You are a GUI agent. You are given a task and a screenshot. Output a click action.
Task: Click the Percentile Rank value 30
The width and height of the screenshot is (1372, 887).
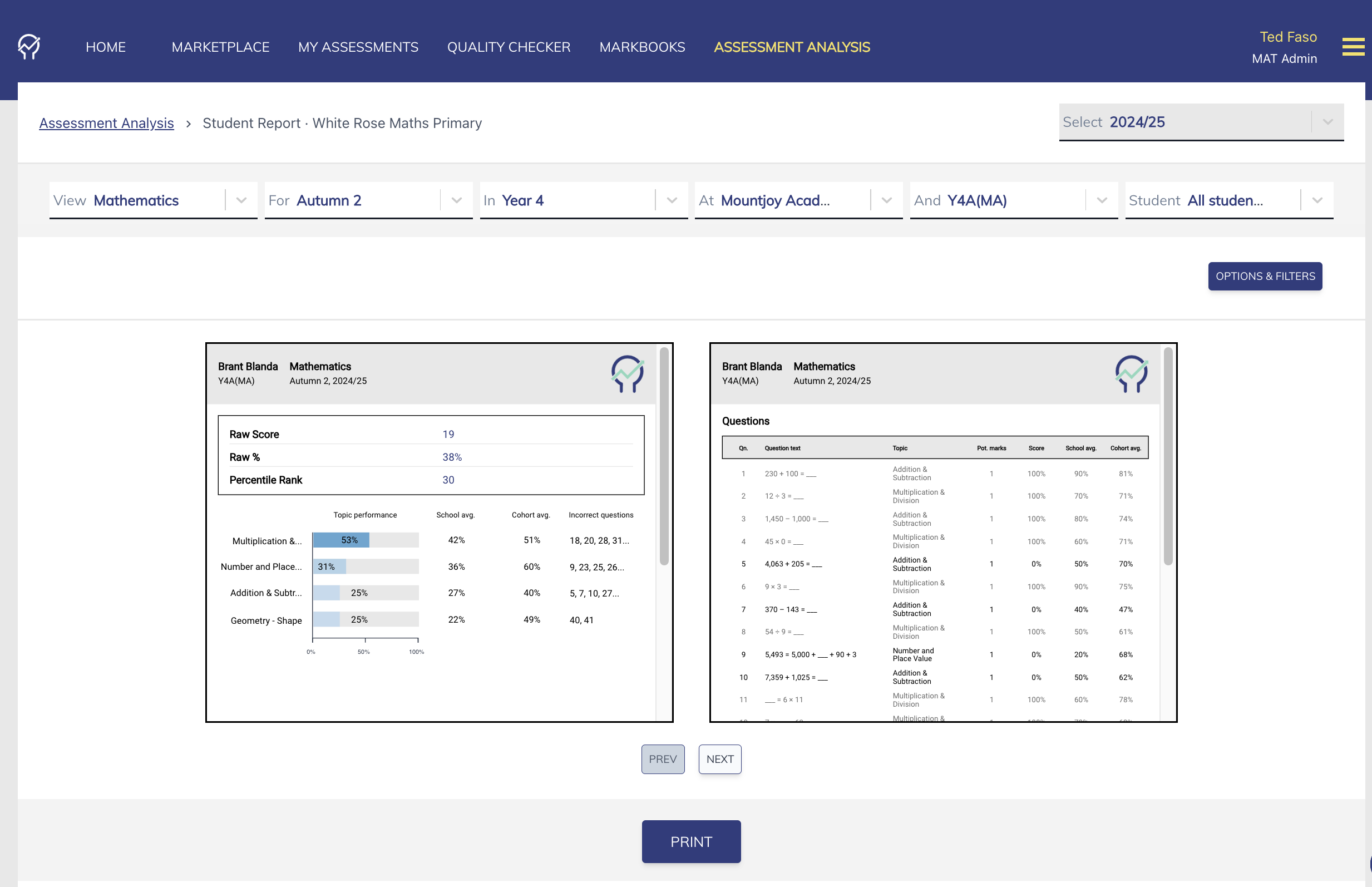[448, 480]
